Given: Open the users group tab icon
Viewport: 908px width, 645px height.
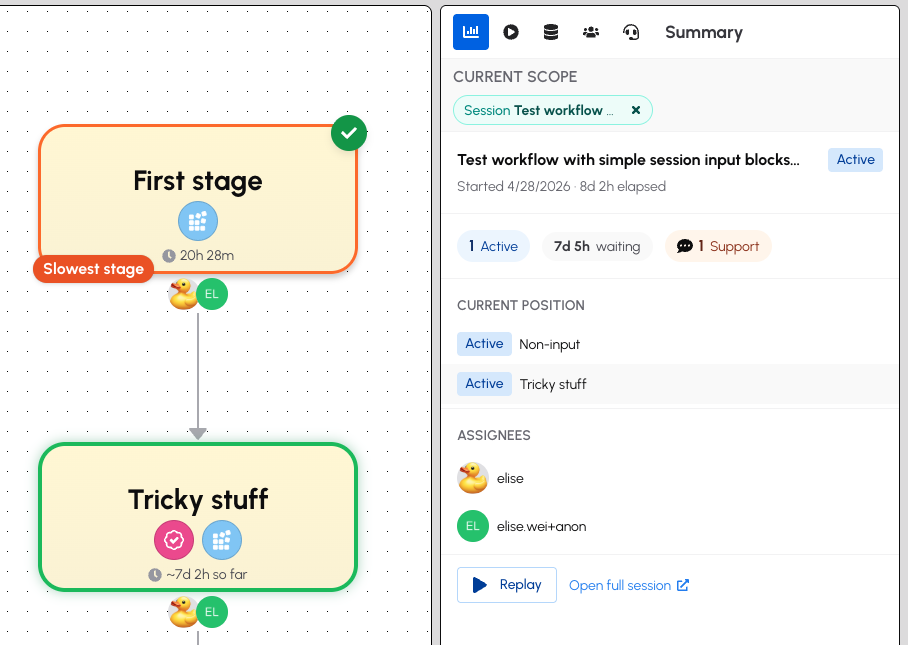Looking at the screenshot, I should 591,32.
